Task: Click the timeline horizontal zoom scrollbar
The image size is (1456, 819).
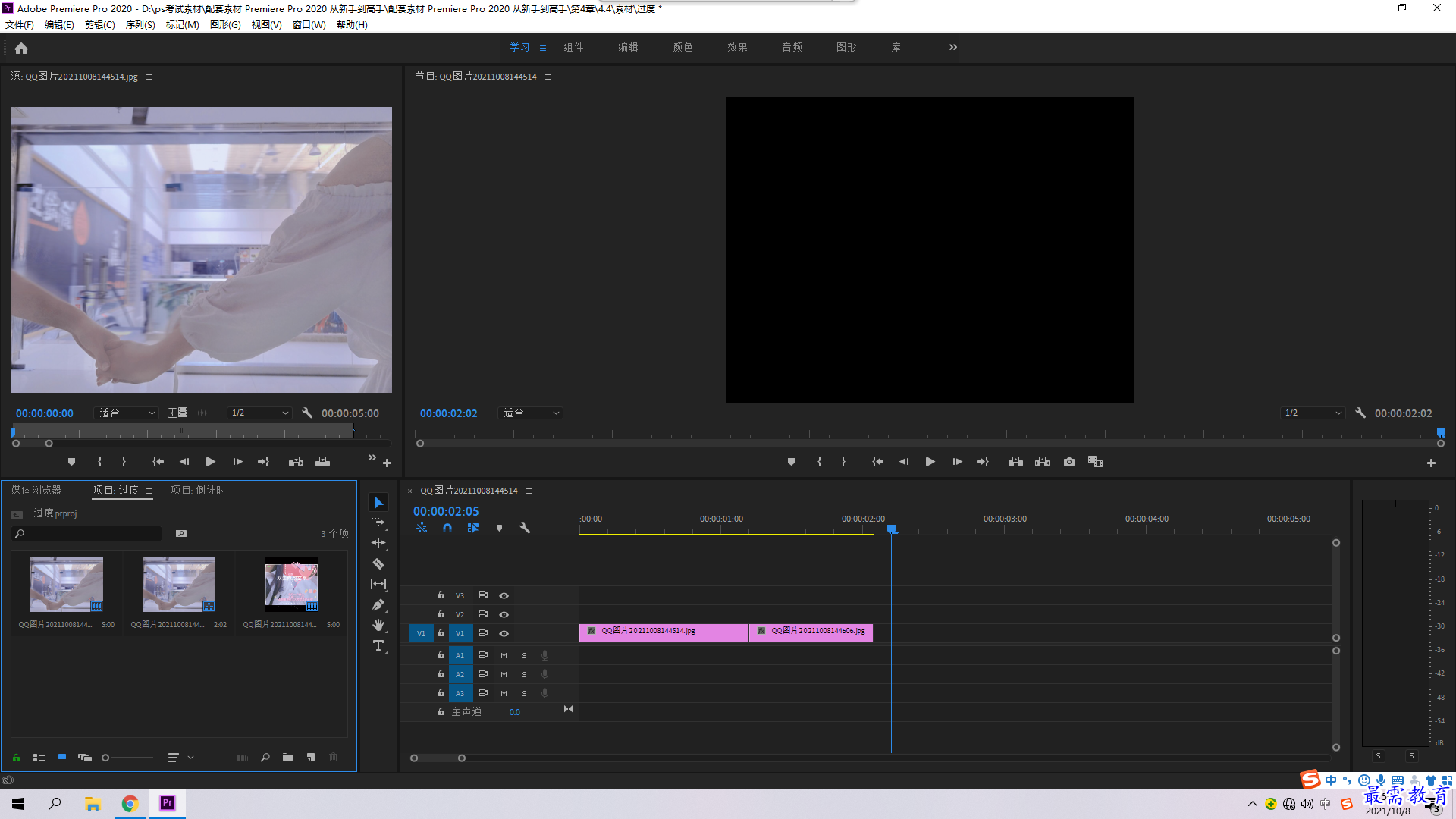Action: coord(438,758)
